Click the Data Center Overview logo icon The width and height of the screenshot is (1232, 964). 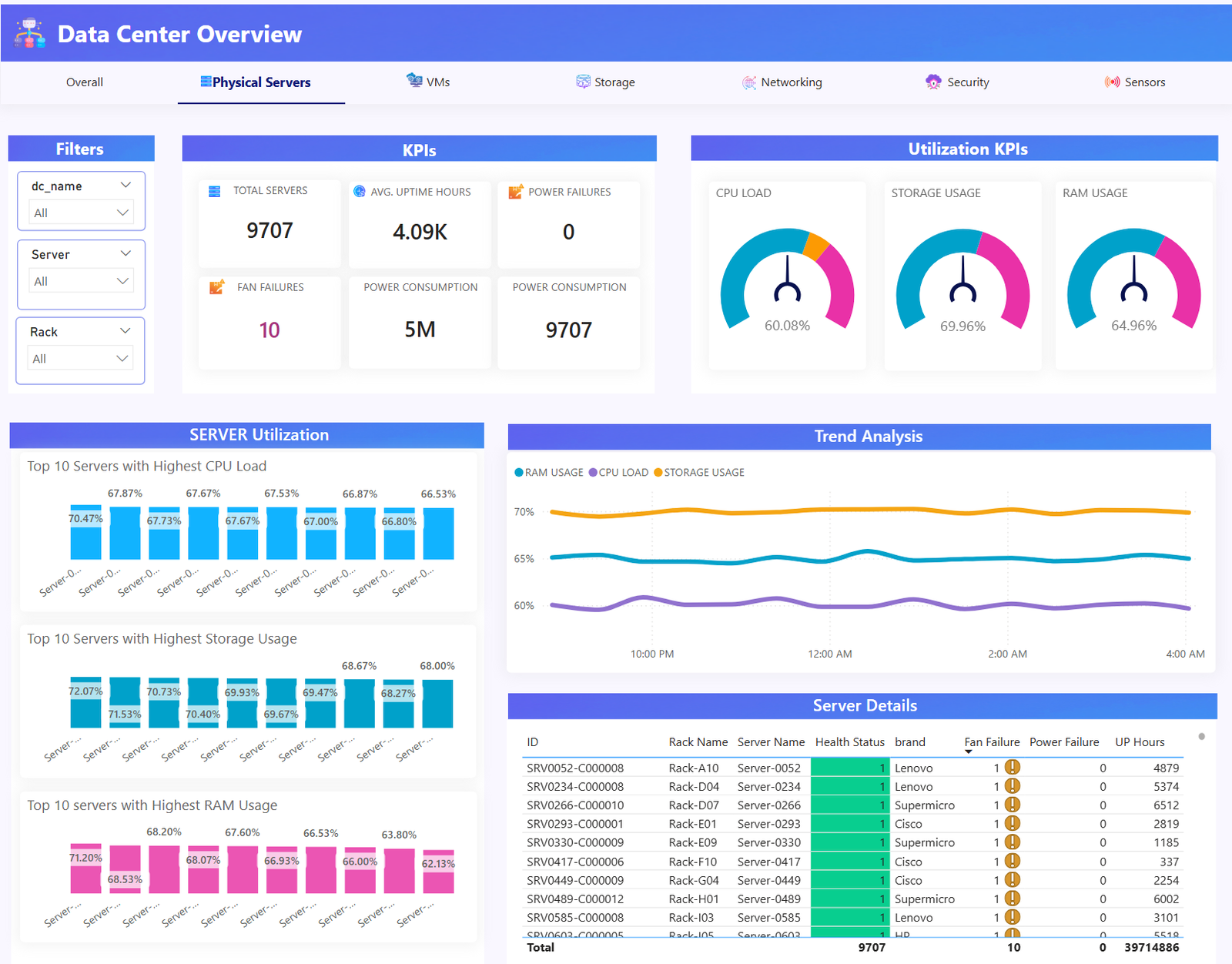pos(29,32)
